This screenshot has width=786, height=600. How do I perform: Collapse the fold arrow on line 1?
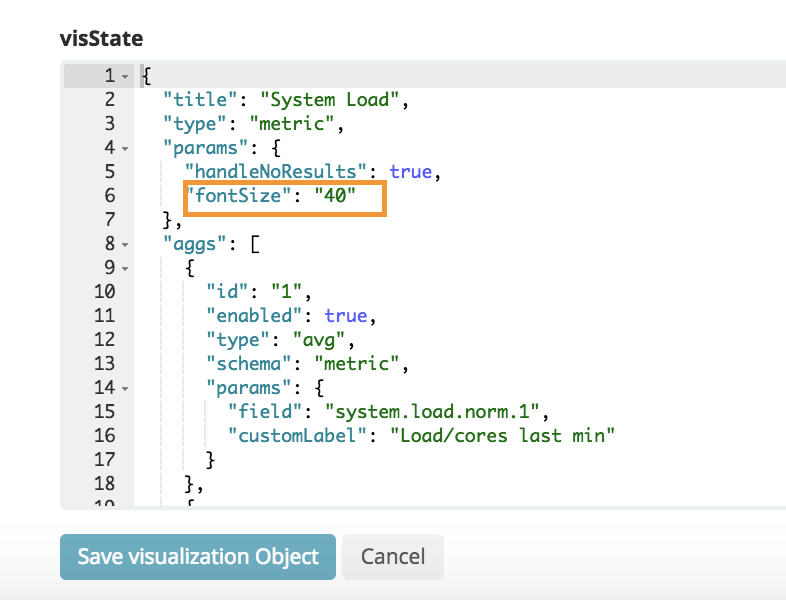pos(125,77)
